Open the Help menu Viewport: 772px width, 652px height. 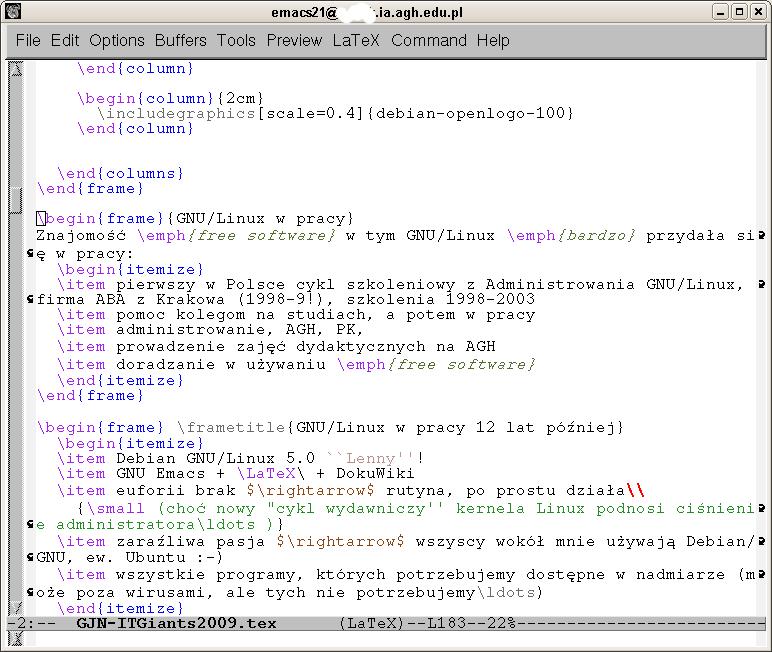coord(493,40)
